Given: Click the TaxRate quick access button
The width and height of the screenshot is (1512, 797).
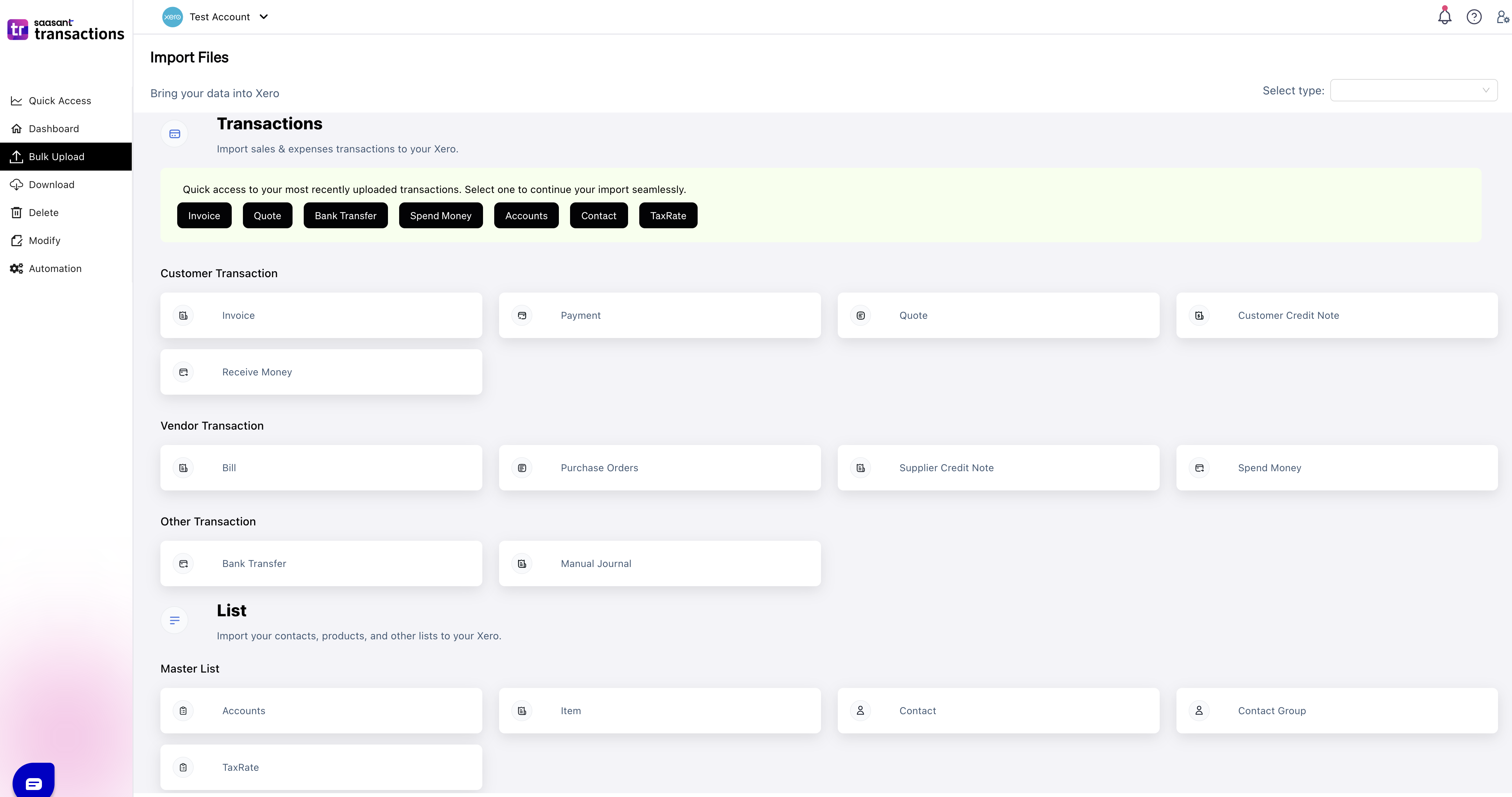Looking at the screenshot, I should [668, 215].
